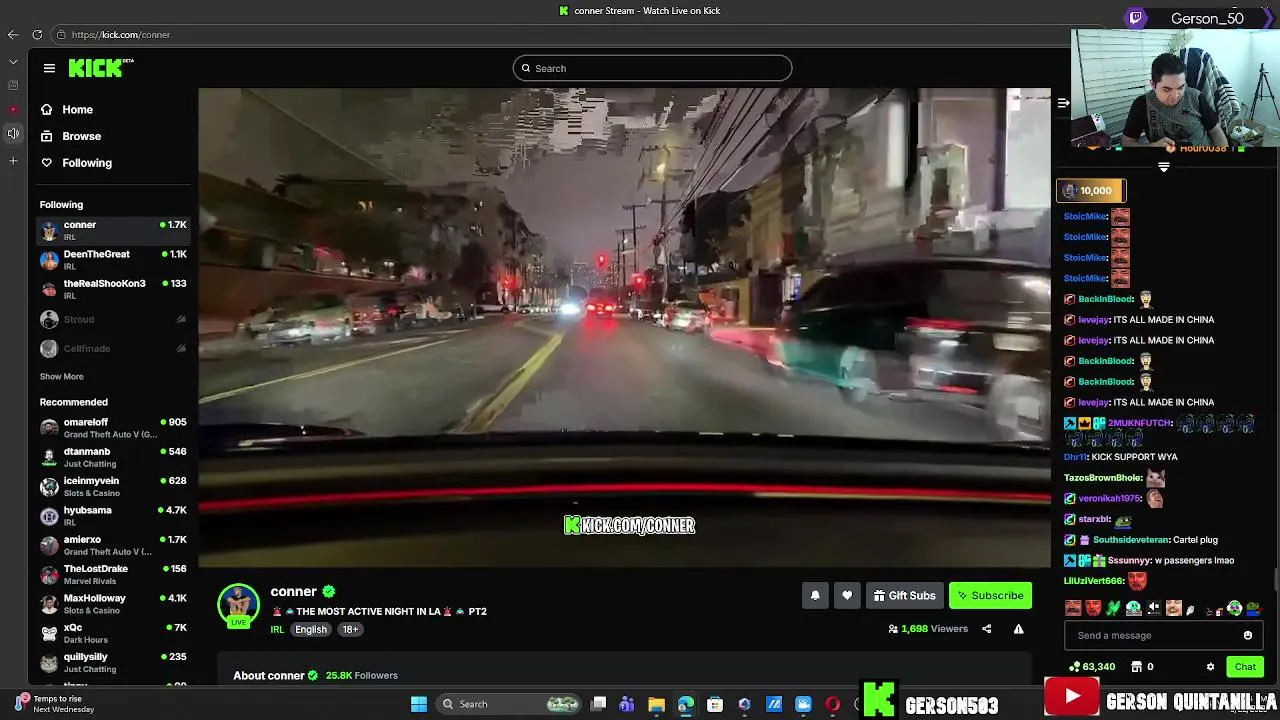
Task: Open the emoji picker in chat
Action: pos(1248,636)
